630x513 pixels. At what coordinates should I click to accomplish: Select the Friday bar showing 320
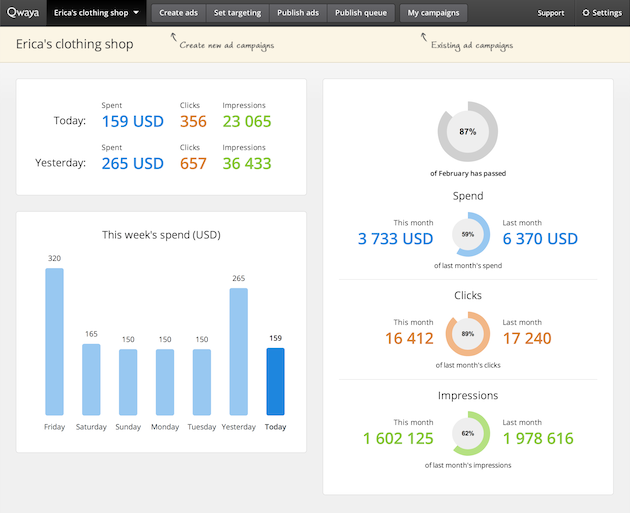(x=54, y=341)
